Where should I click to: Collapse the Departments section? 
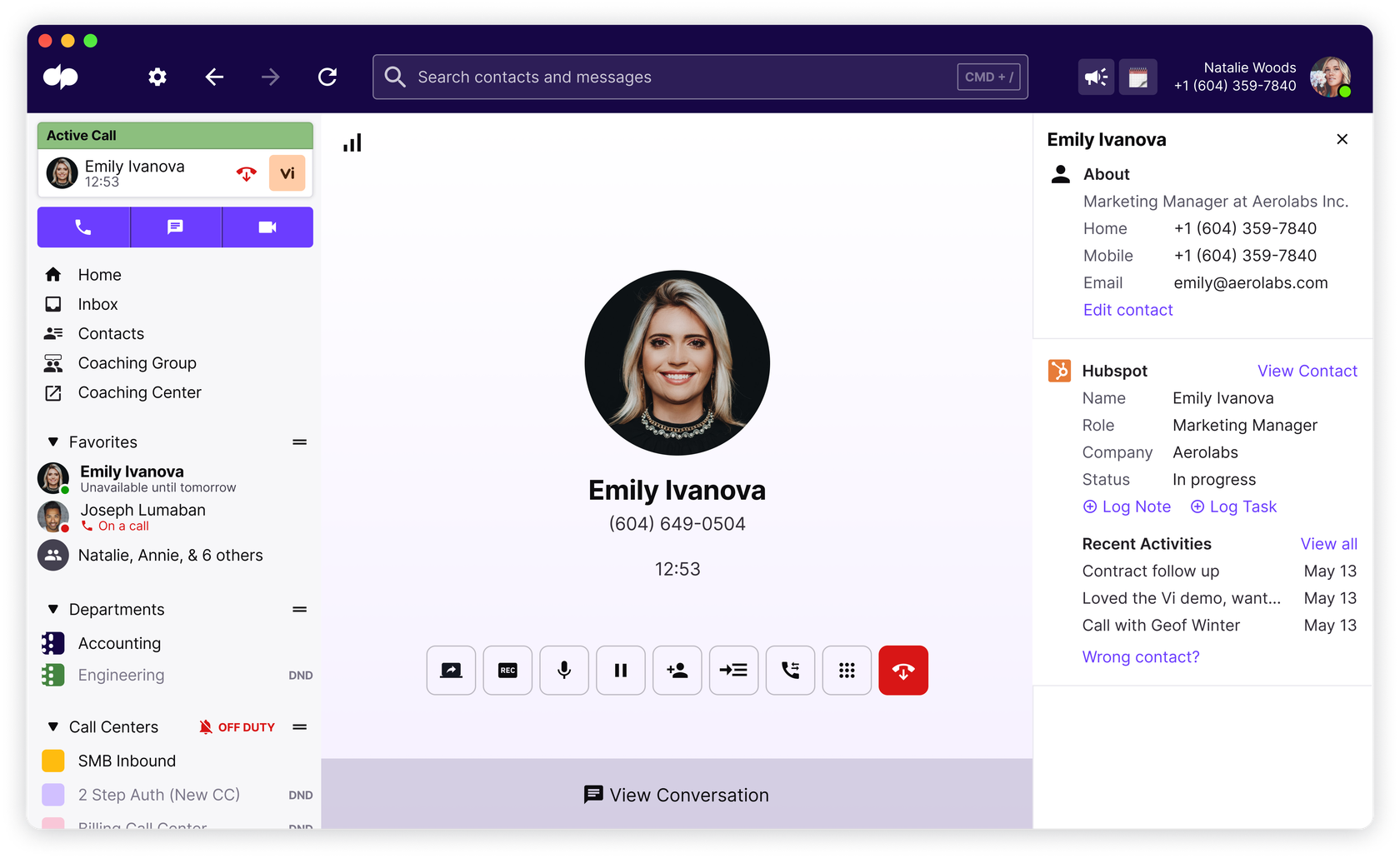point(53,610)
